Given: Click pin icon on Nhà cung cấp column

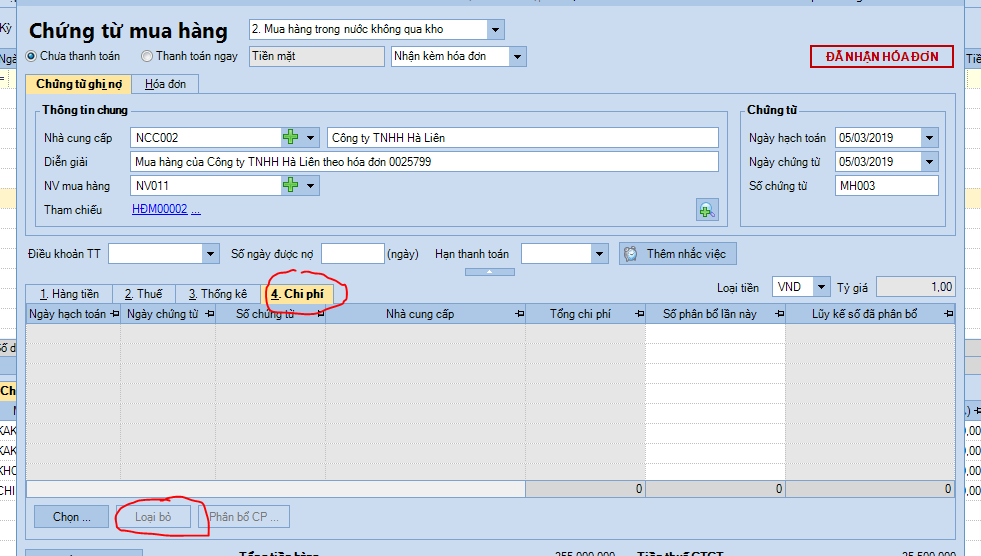Looking at the screenshot, I should point(518,314).
